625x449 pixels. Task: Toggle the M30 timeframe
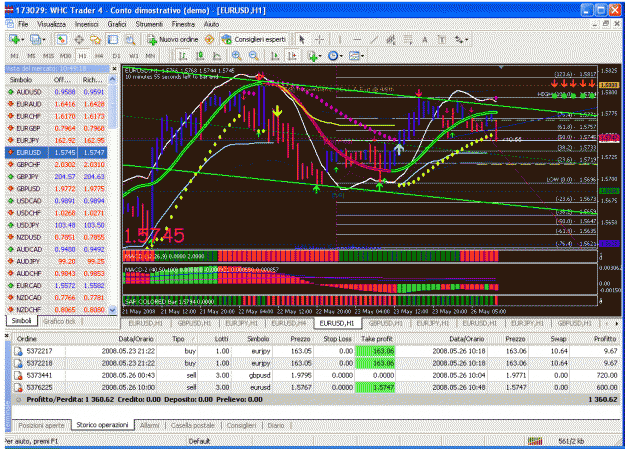(x=65, y=56)
